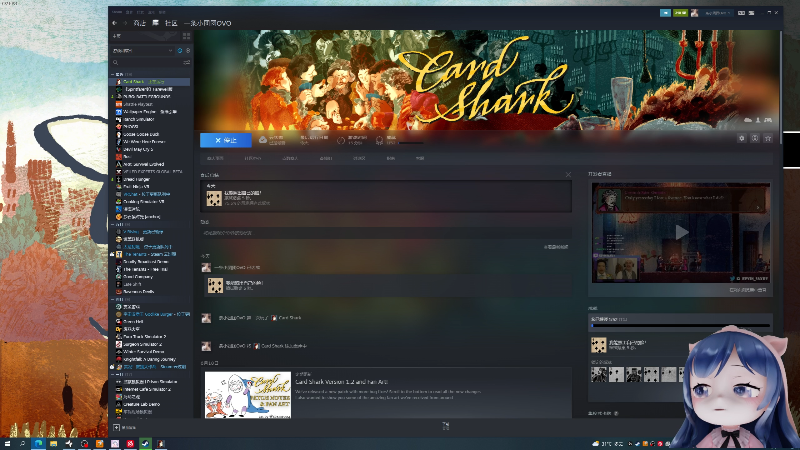The height and width of the screenshot is (450, 800).
Task: Select Creature Lab Demo in library list
Action: click(151, 404)
